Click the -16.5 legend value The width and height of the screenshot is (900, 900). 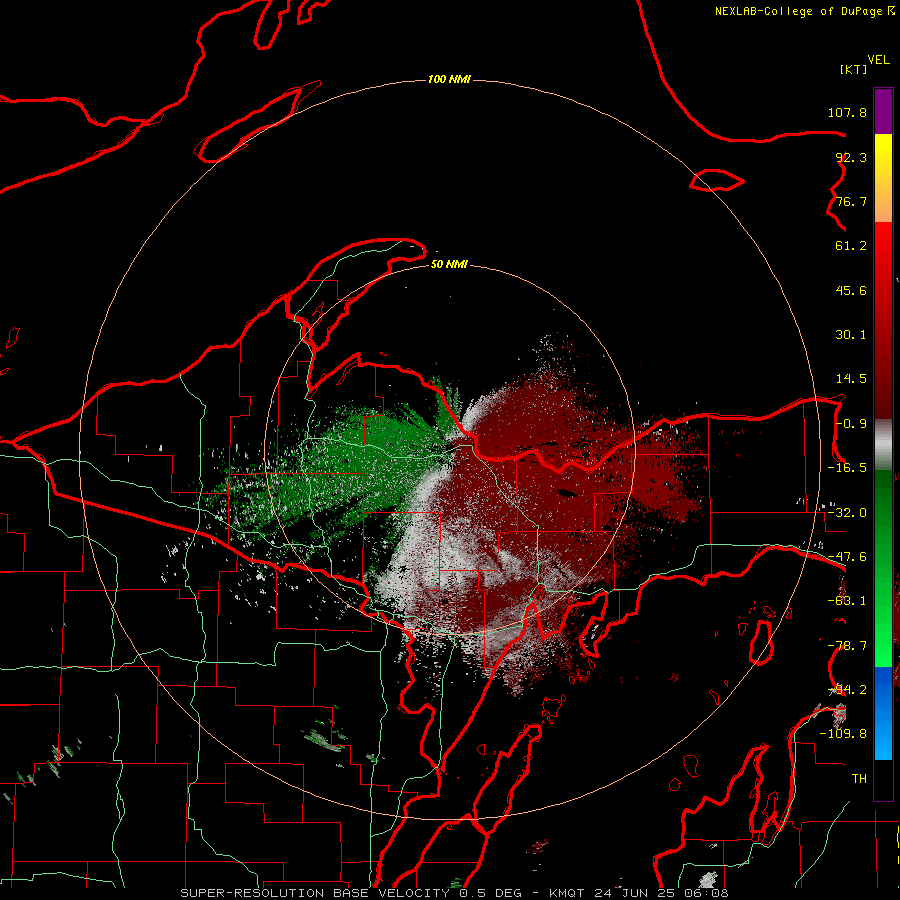(x=847, y=468)
